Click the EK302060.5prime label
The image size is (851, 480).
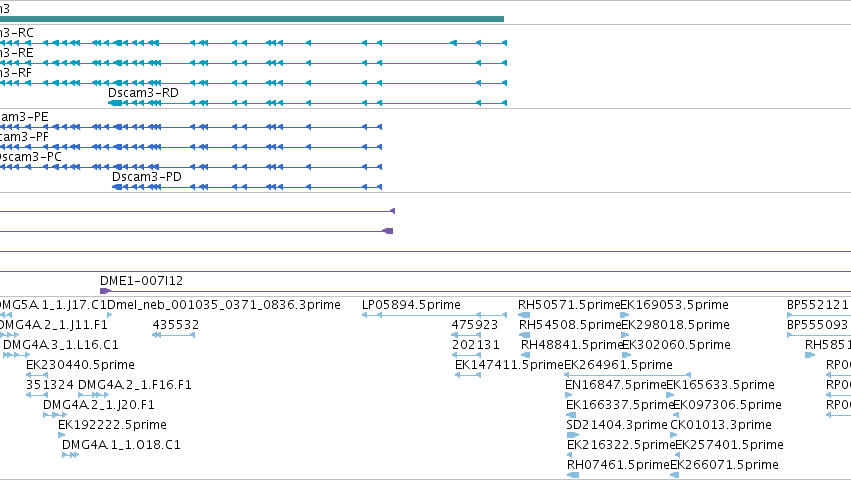(x=676, y=345)
